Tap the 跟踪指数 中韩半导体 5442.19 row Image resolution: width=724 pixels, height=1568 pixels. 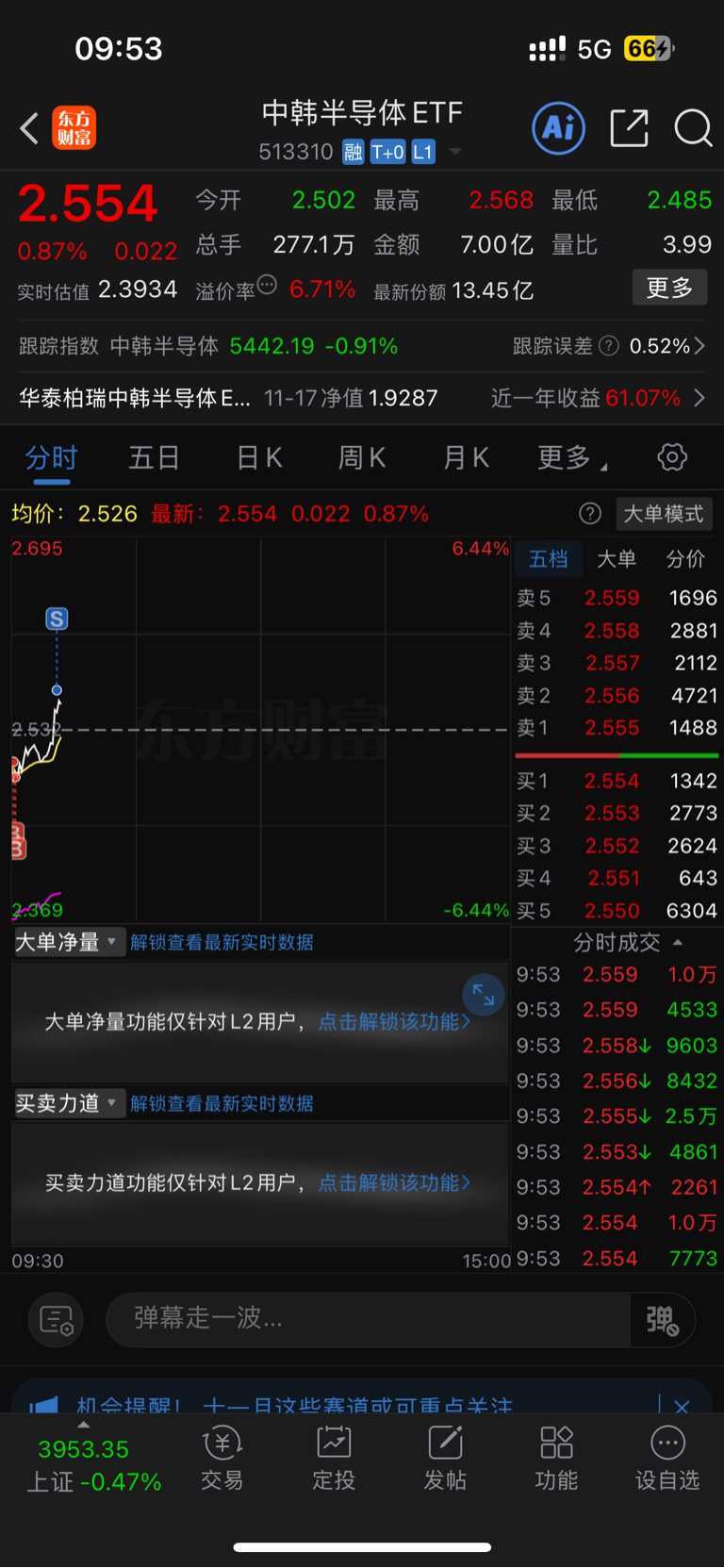208,346
